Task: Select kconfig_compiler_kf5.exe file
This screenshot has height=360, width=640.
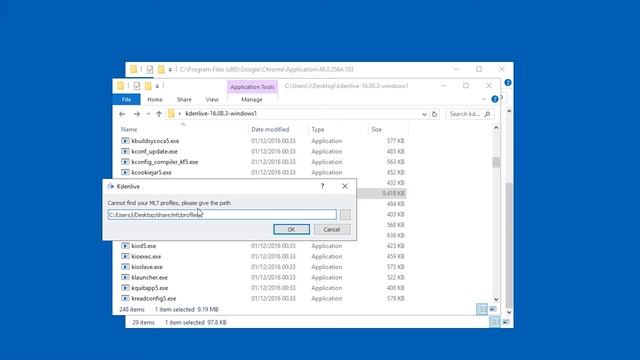Action: click(x=164, y=162)
